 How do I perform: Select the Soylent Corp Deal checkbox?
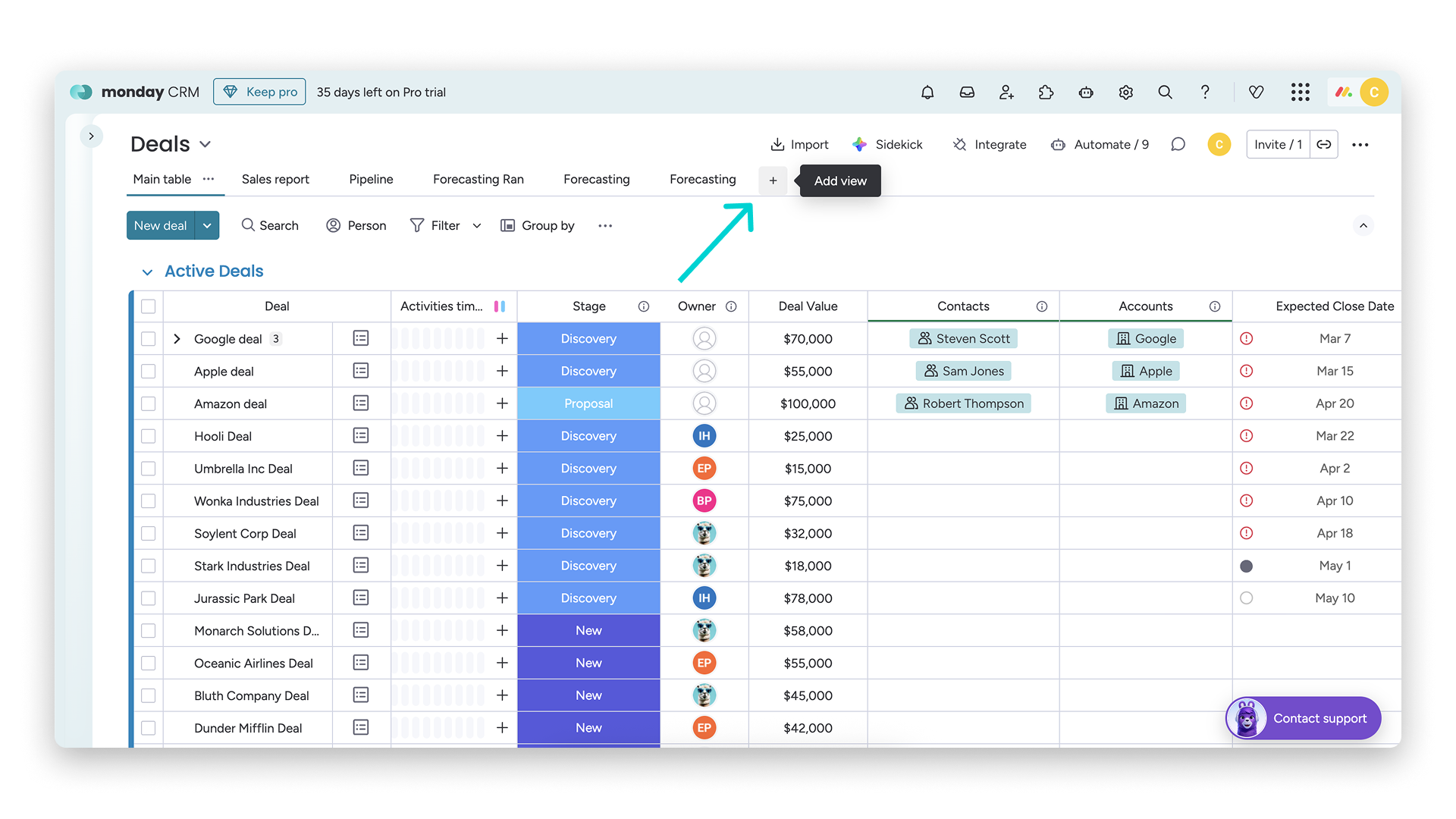click(x=149, y=534)
